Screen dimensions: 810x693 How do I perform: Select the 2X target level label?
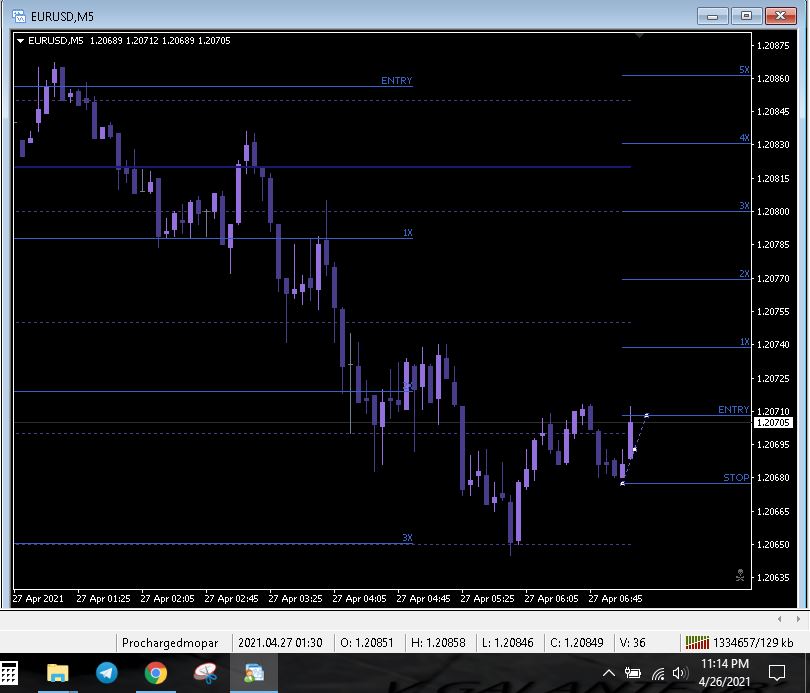(x=744, y=274)
